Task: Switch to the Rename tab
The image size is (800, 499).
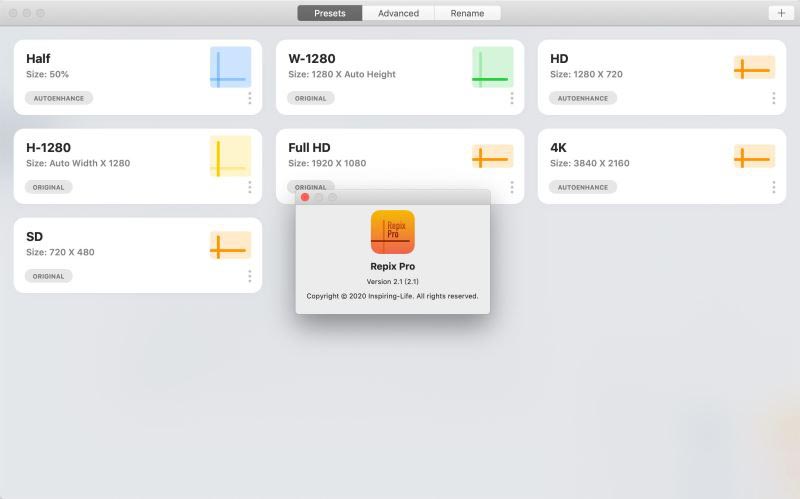Action: click(467, 13)
